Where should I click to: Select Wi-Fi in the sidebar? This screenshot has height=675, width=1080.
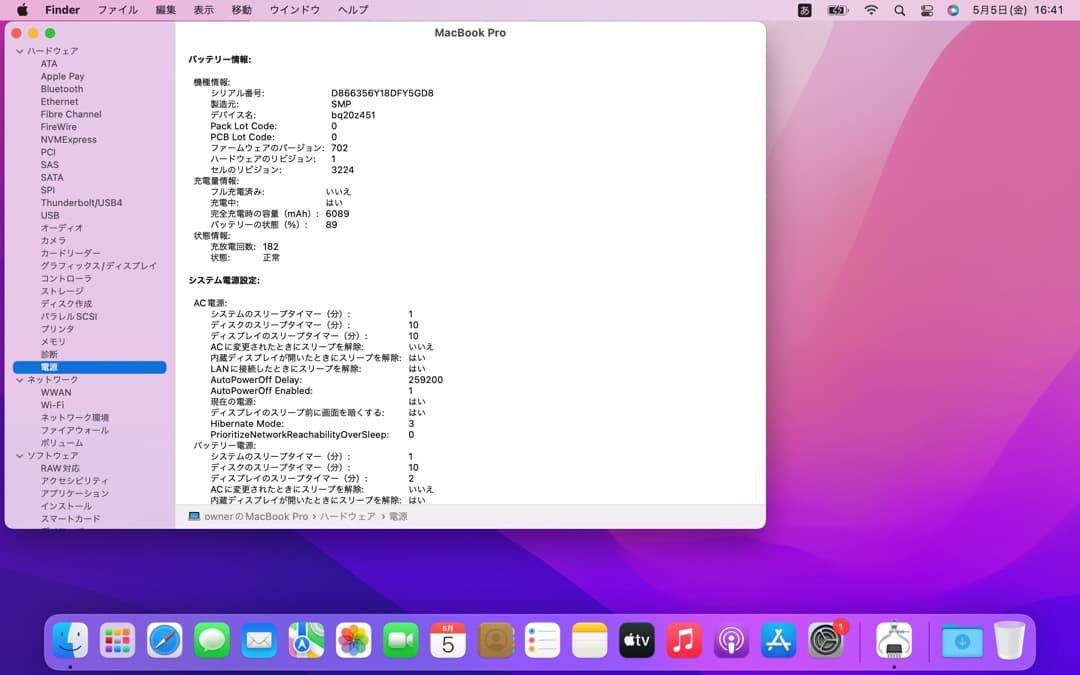click(52, 405)
